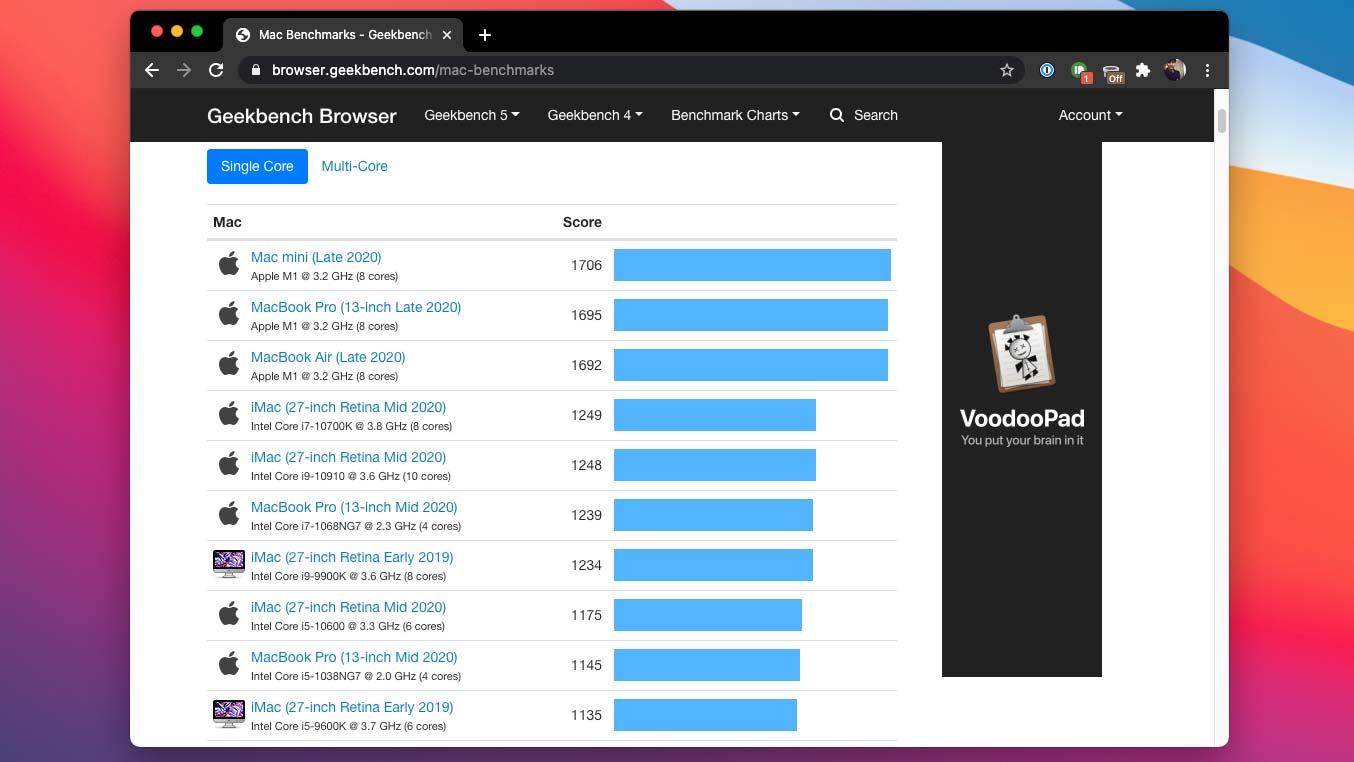Viewport: 1354px width, 762px height.
Task: Open Search in the navigation bar
Action: pos(864,115)
